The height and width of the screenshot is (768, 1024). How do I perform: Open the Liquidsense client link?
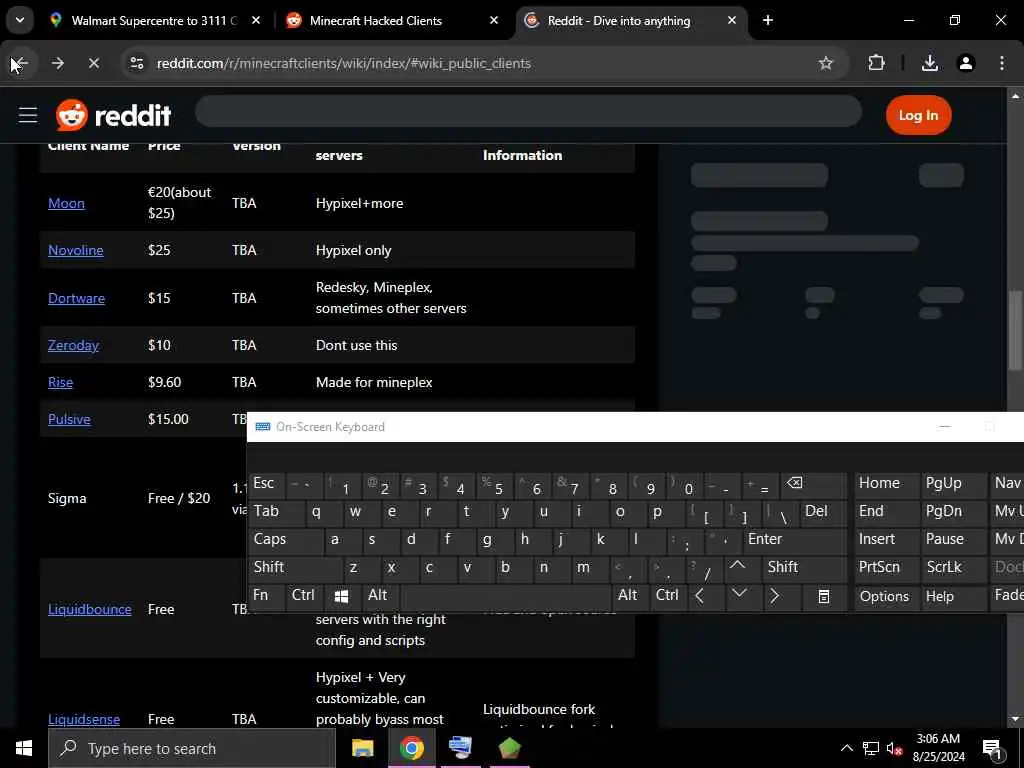point(84,719)
